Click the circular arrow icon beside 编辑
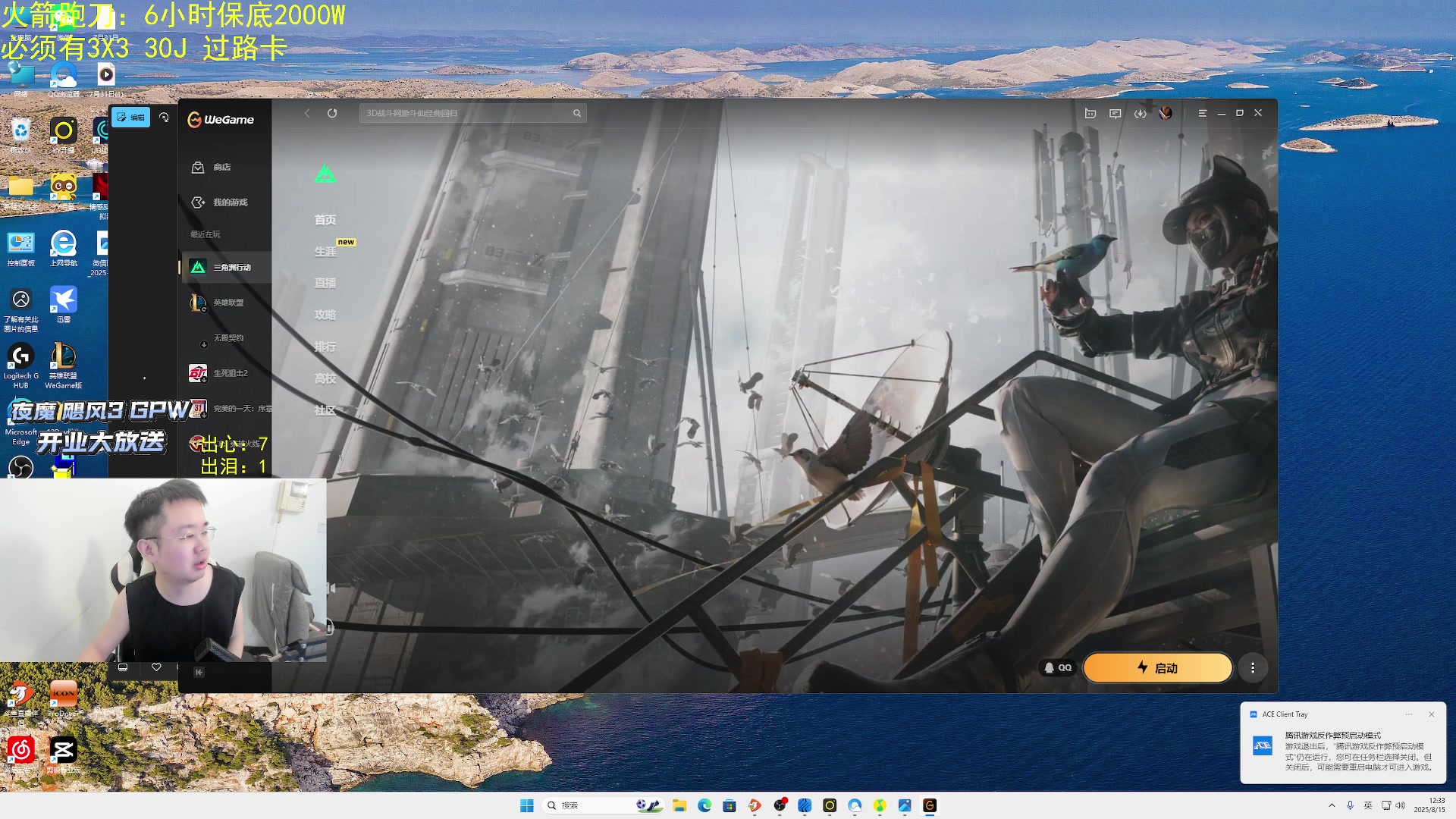 click(x=164, y=118)
